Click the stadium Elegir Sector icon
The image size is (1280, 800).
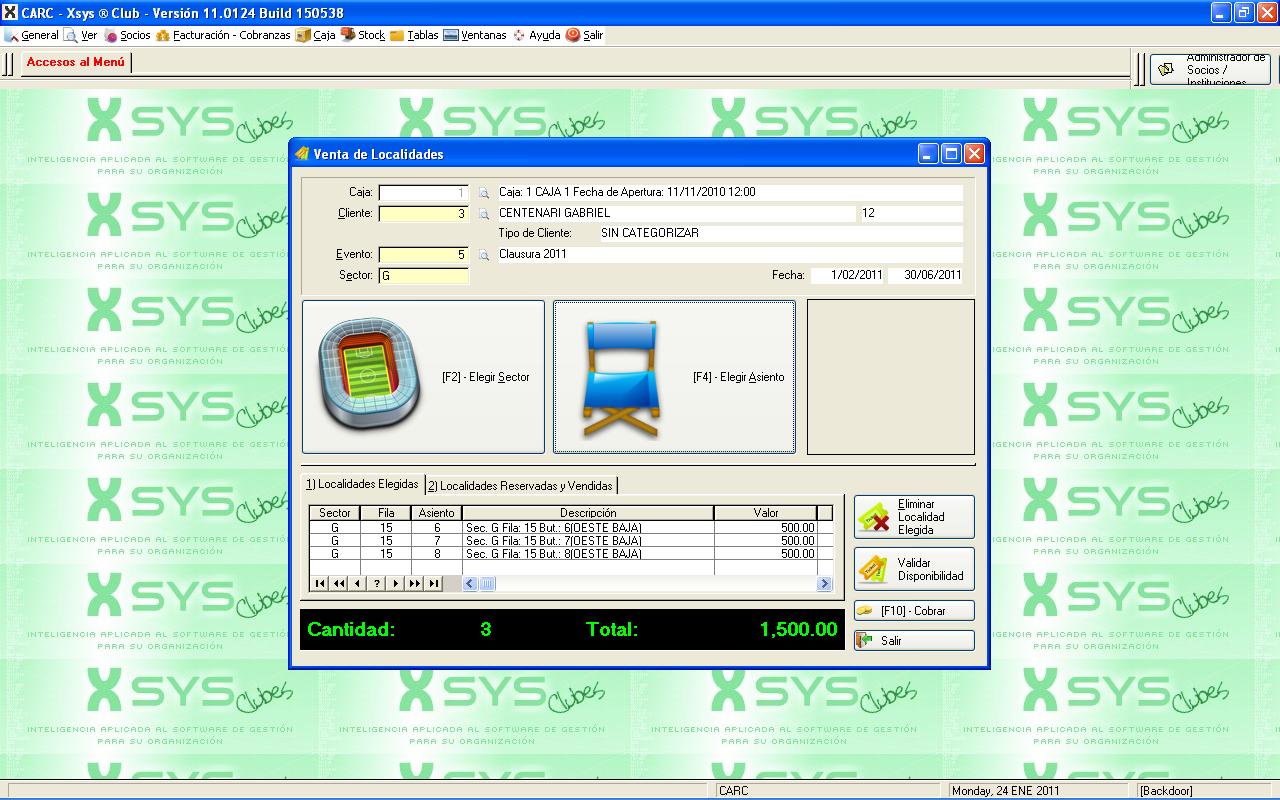pyautogui.click(x=370, y=378)
